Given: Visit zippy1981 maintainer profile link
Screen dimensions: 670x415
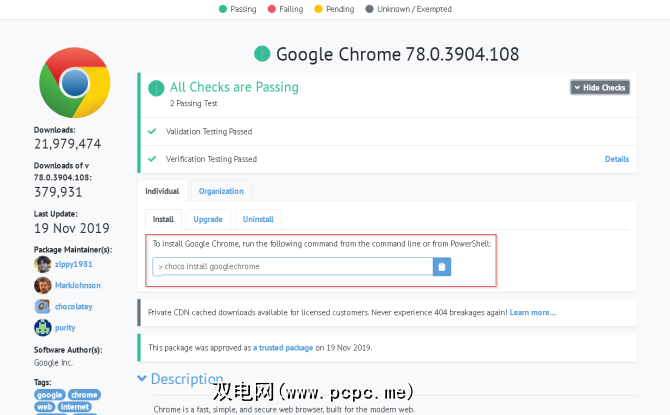Looking at the screenshot, I should (x=73, y=264).
